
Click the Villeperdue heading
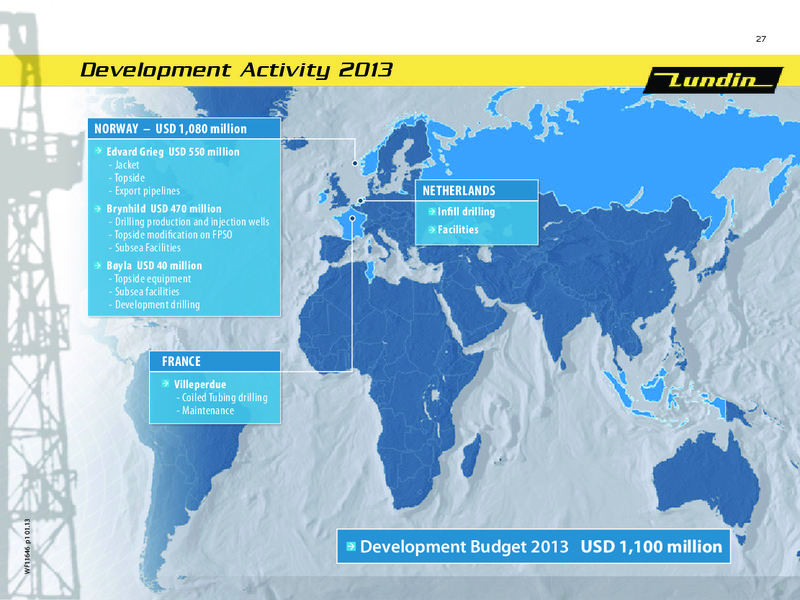click(200, 384)
